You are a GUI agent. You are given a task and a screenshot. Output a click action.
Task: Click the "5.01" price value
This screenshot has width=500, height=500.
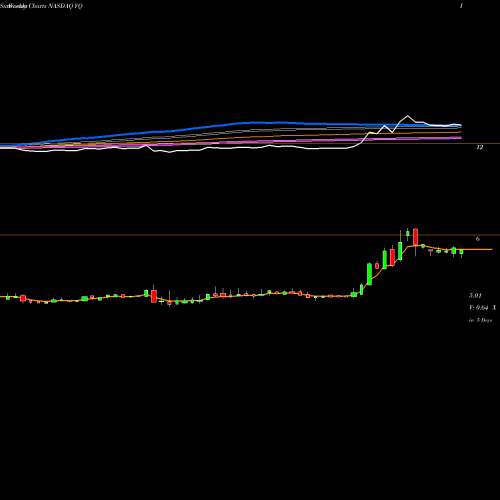475,295
